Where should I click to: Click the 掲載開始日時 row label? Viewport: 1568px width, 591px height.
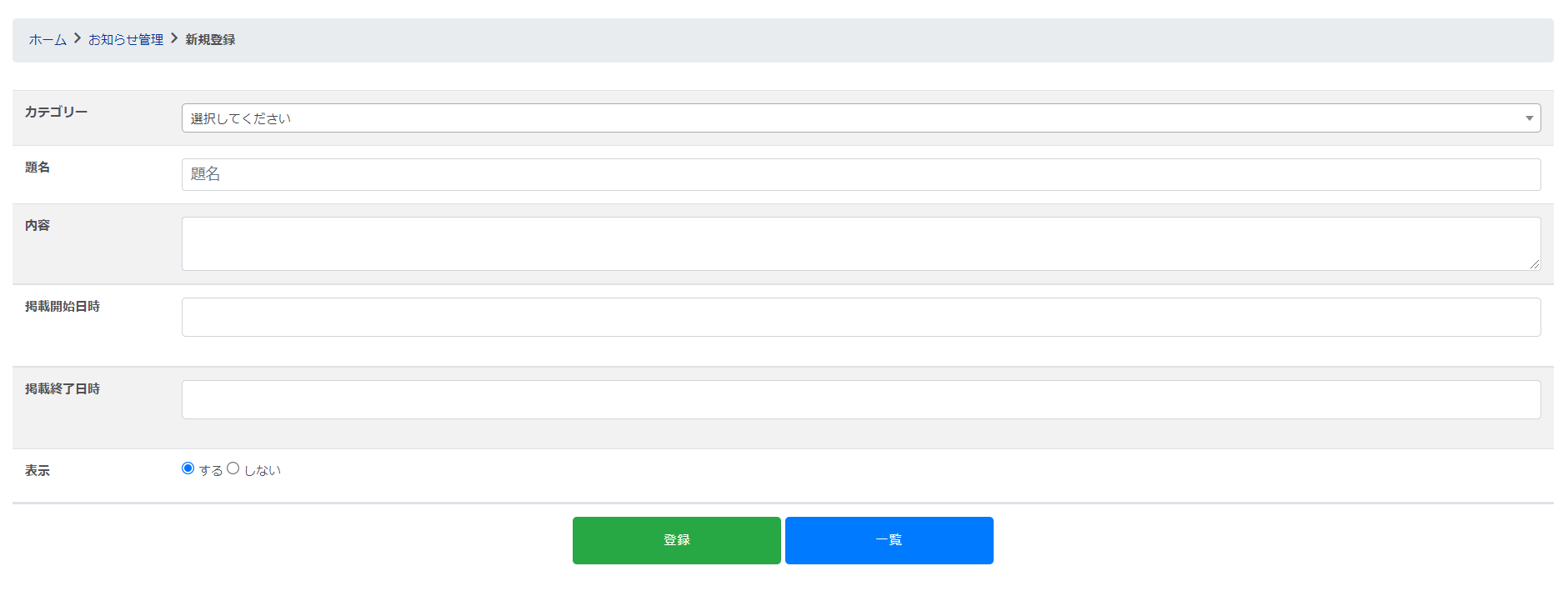[x=63, y=307]
